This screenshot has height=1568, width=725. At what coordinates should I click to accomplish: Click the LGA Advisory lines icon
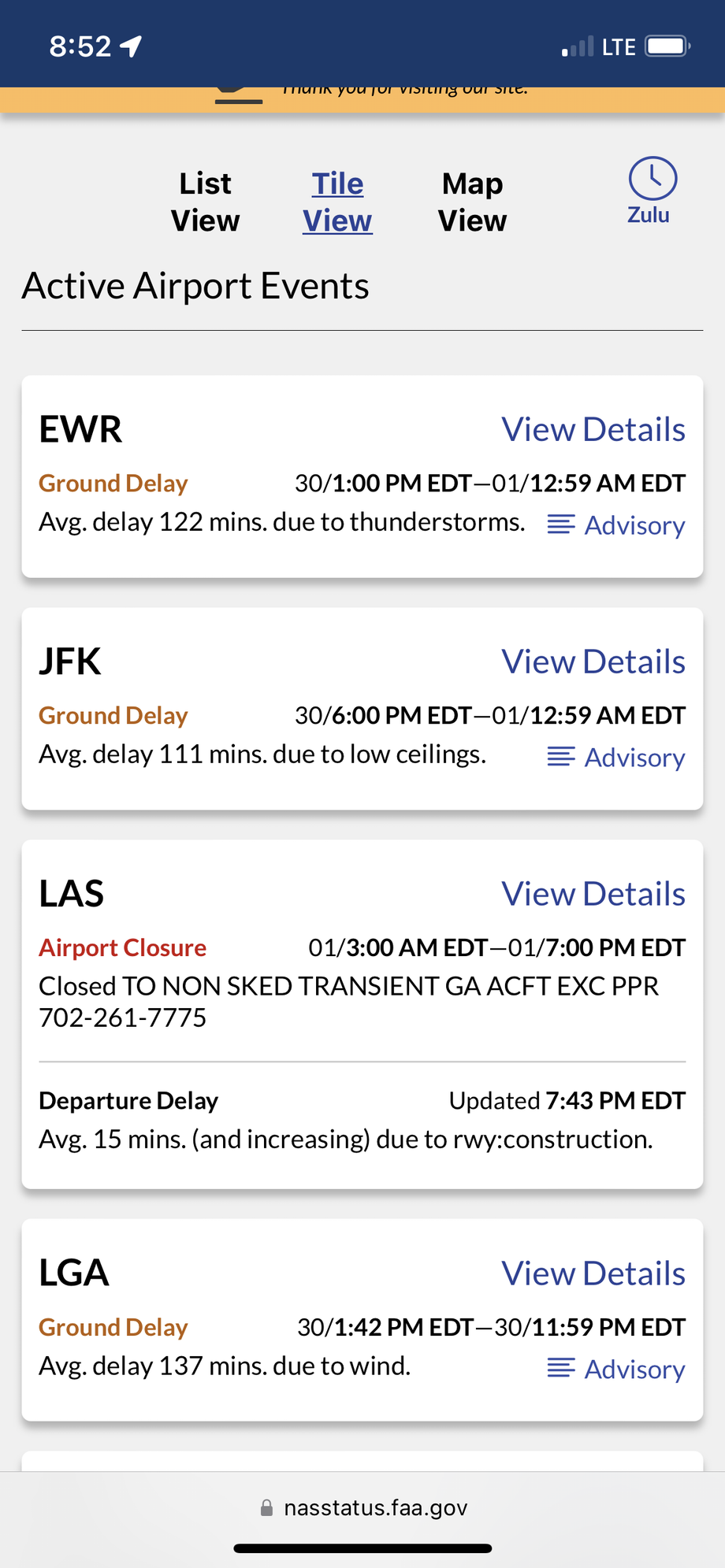pyautogui.click(x=561, y=1368)
